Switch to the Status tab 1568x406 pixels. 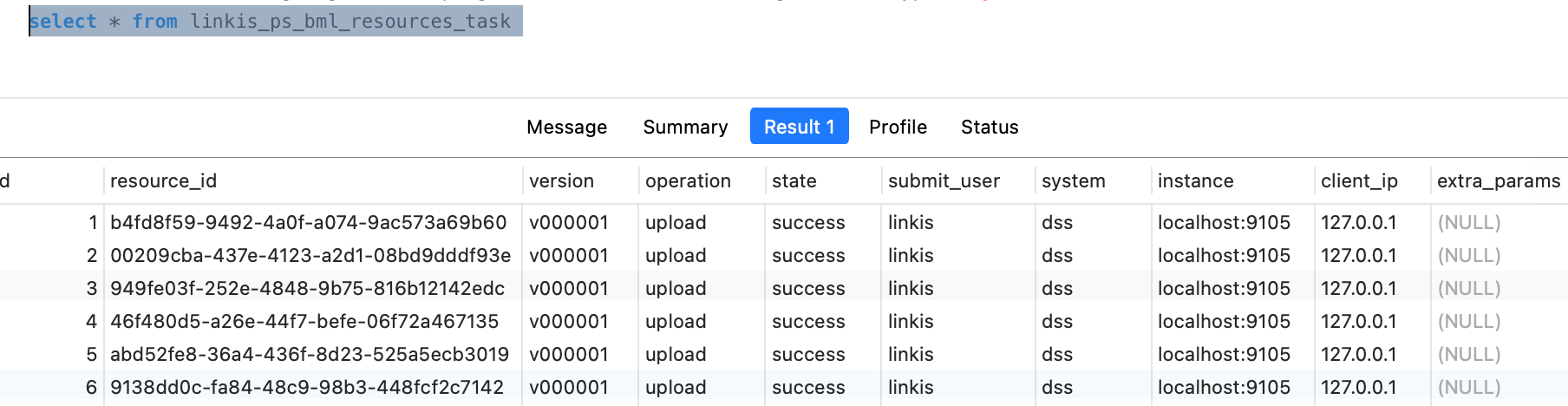(990, 127)
